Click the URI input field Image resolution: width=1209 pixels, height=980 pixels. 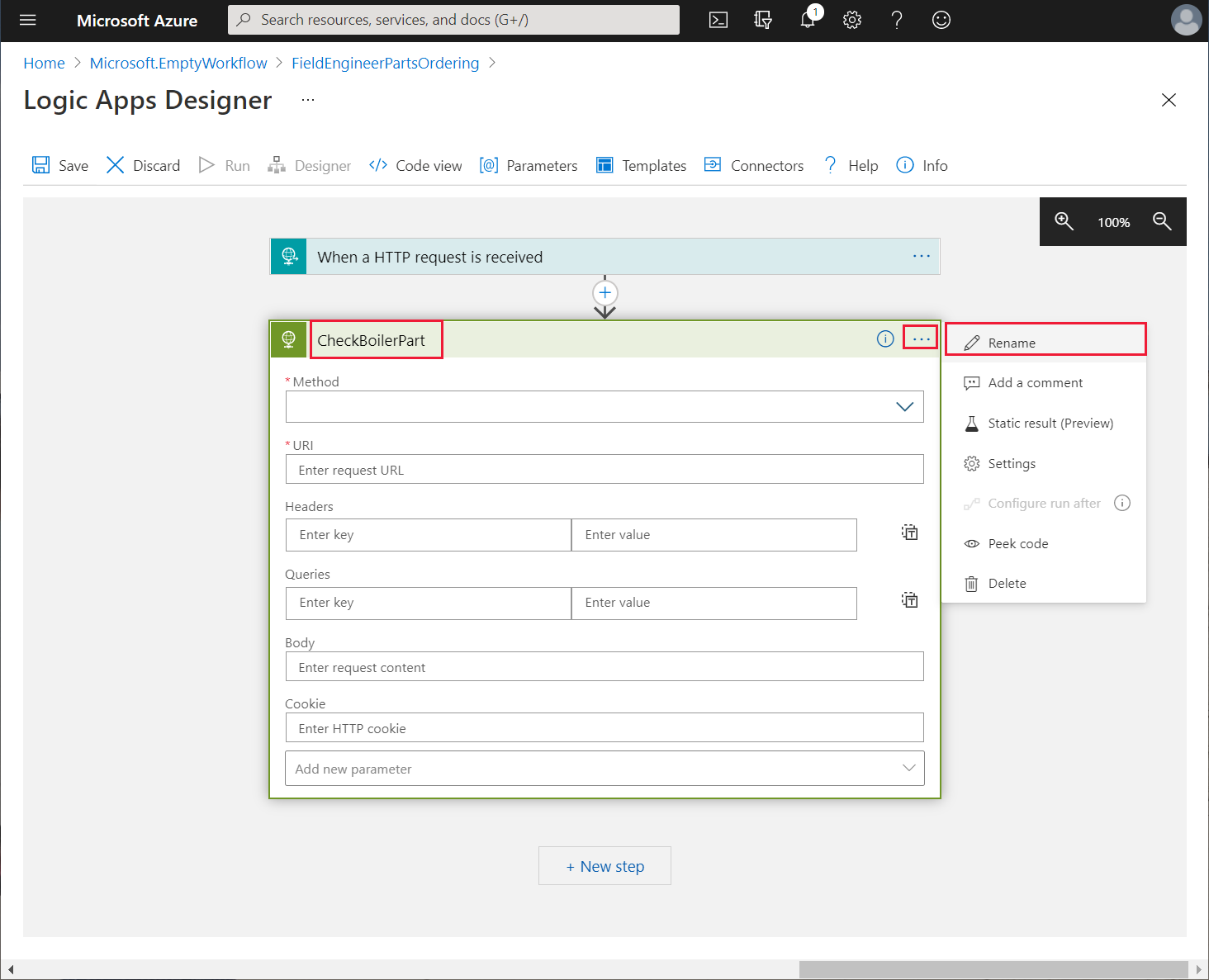604,470
